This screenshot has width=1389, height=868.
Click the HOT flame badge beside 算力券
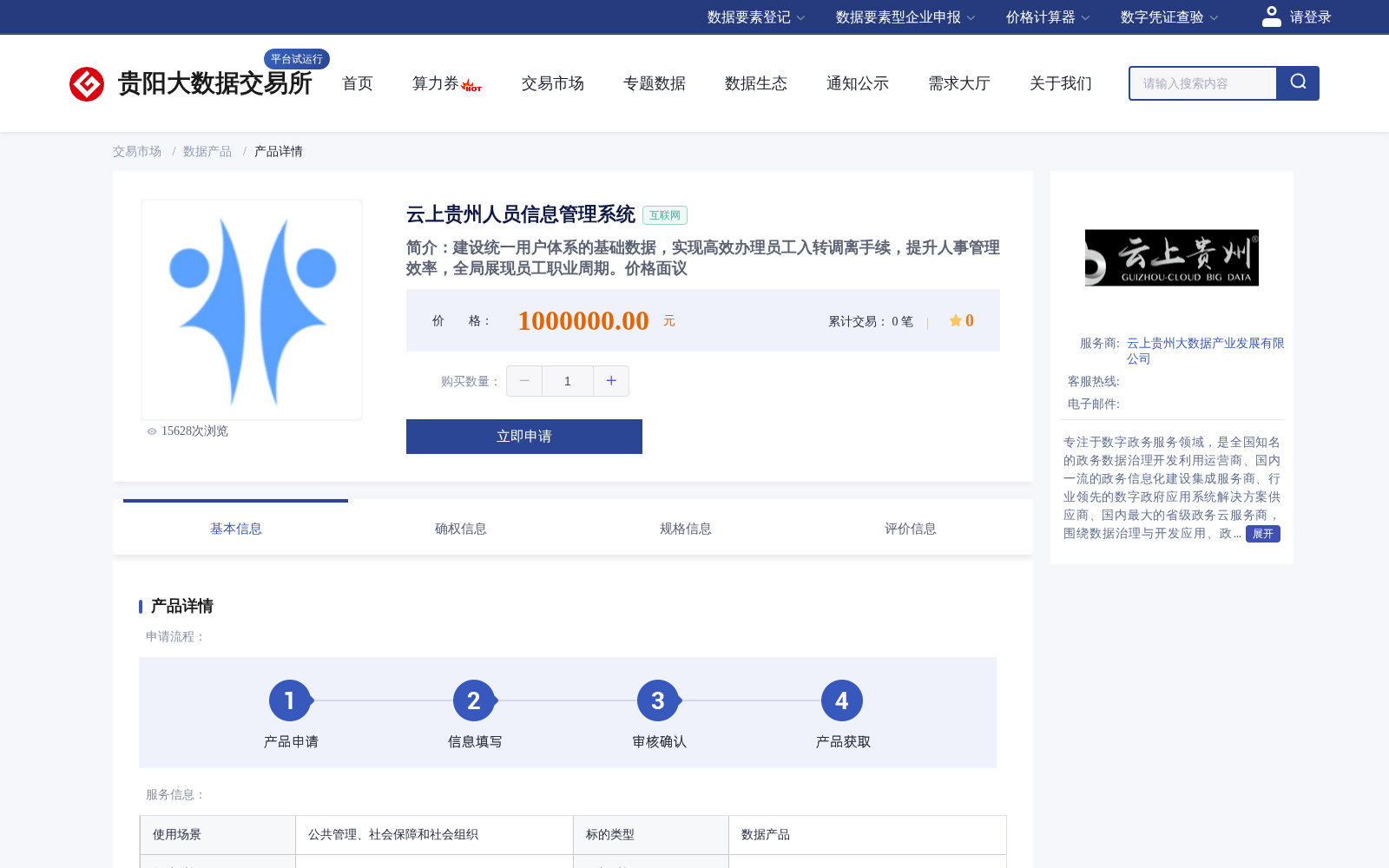471,86
